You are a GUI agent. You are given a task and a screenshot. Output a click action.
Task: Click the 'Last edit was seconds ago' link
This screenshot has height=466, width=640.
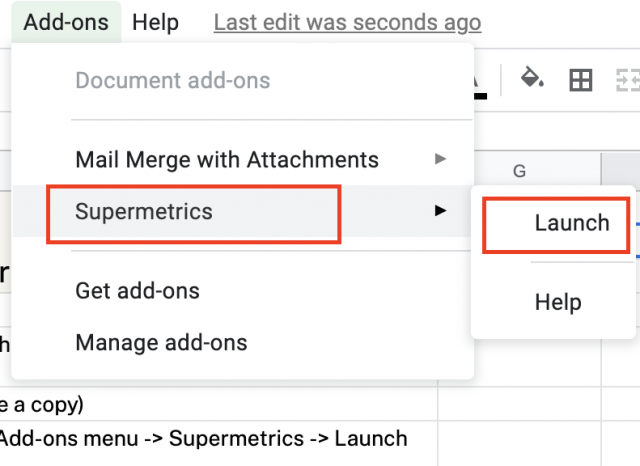click(x=347, y=22)
